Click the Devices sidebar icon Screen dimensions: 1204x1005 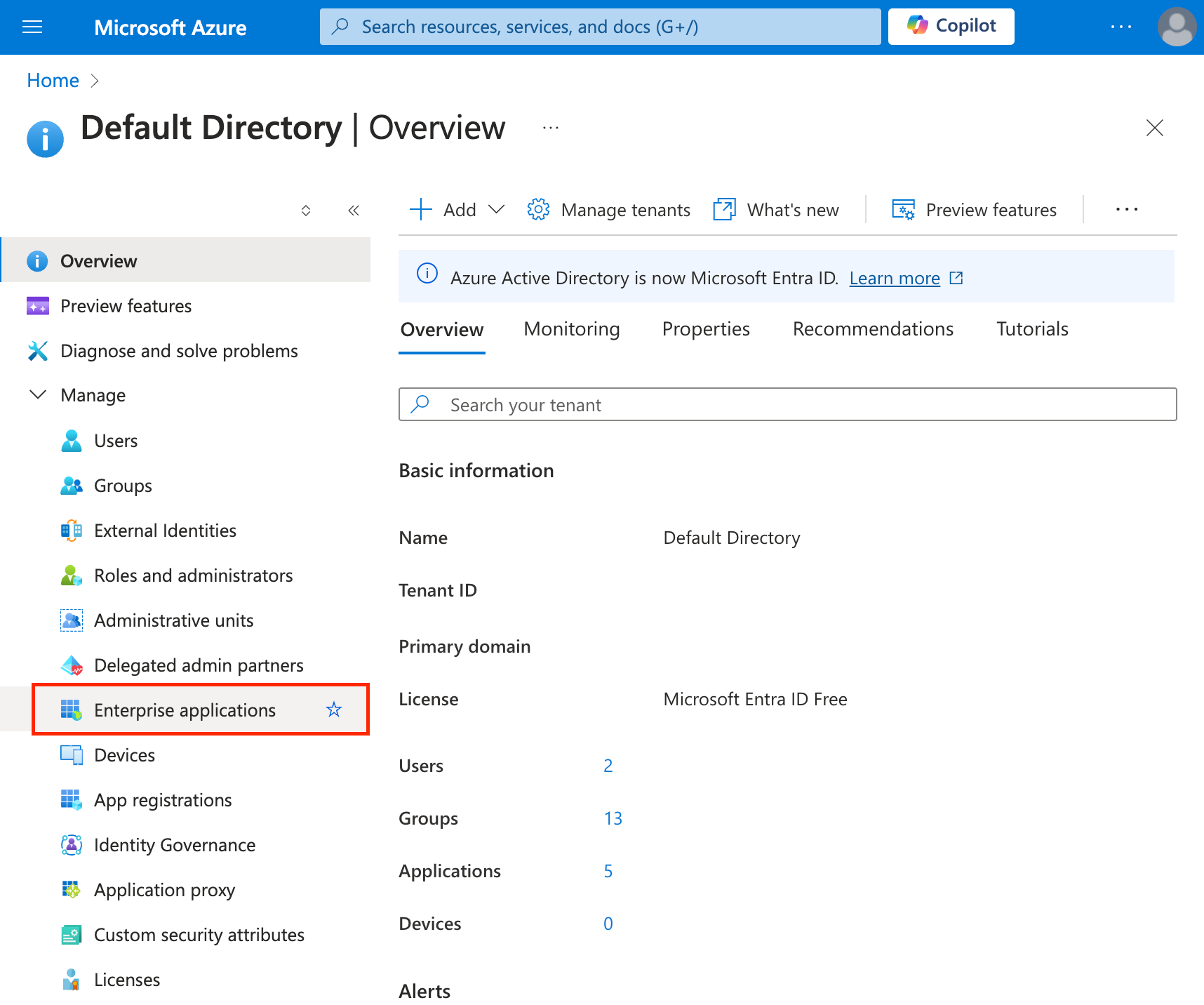[x=72, y=755]
